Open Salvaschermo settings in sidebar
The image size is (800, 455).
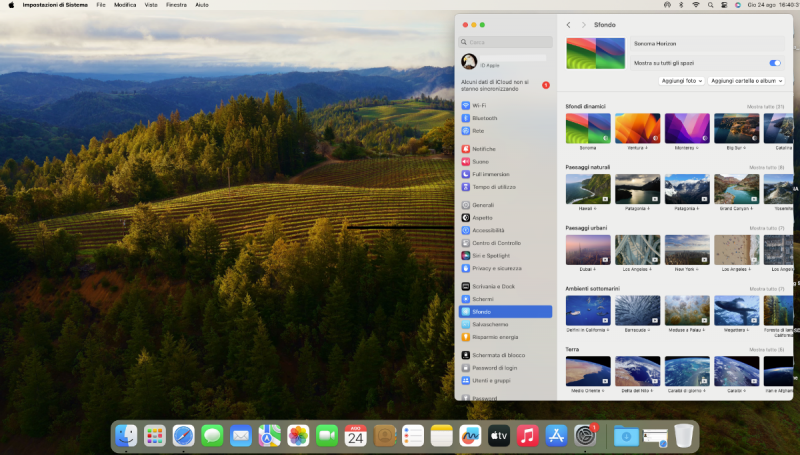point(490,324)
